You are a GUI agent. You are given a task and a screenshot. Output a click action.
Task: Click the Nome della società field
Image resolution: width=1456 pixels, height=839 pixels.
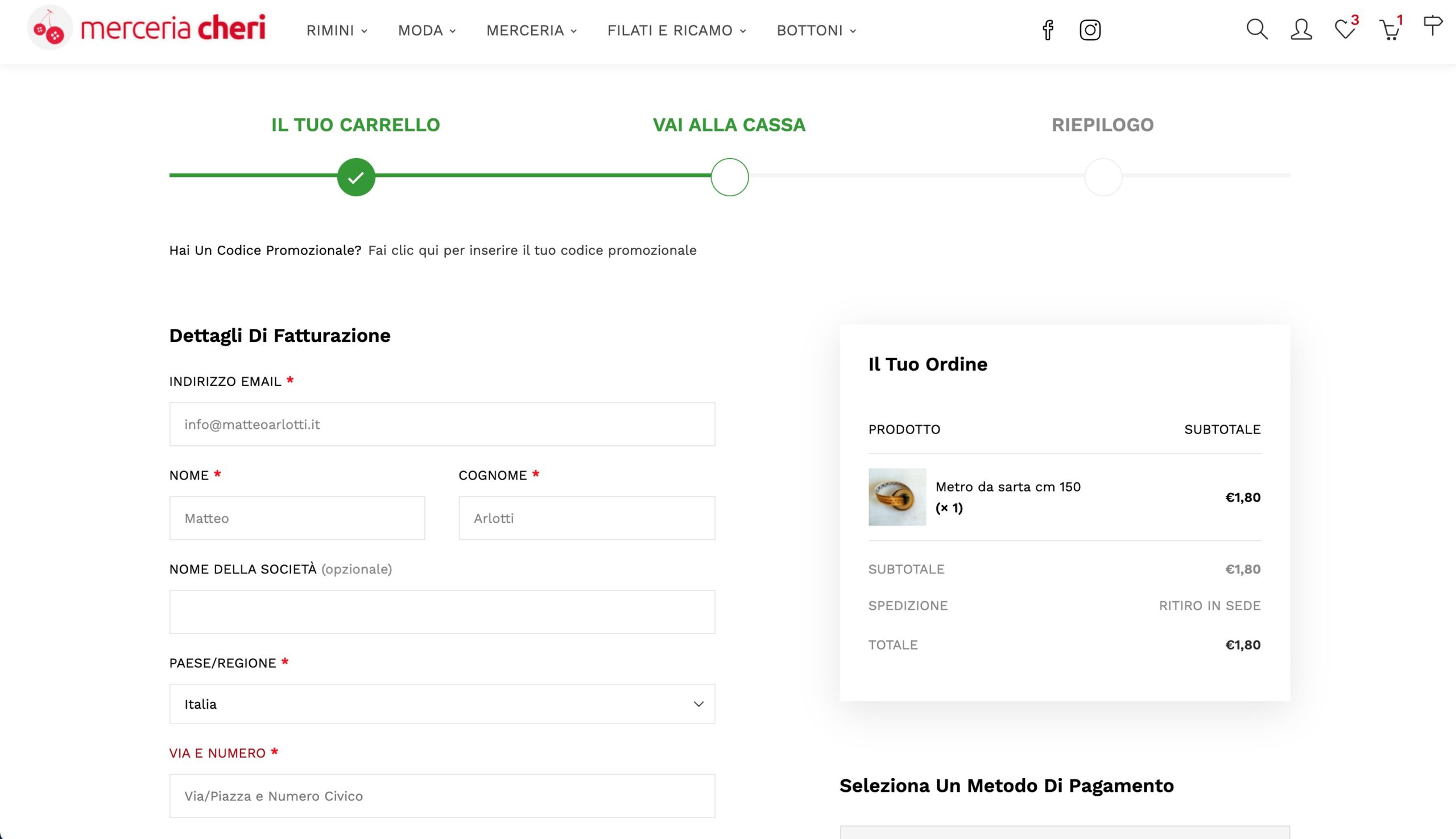tap(442, 611)
